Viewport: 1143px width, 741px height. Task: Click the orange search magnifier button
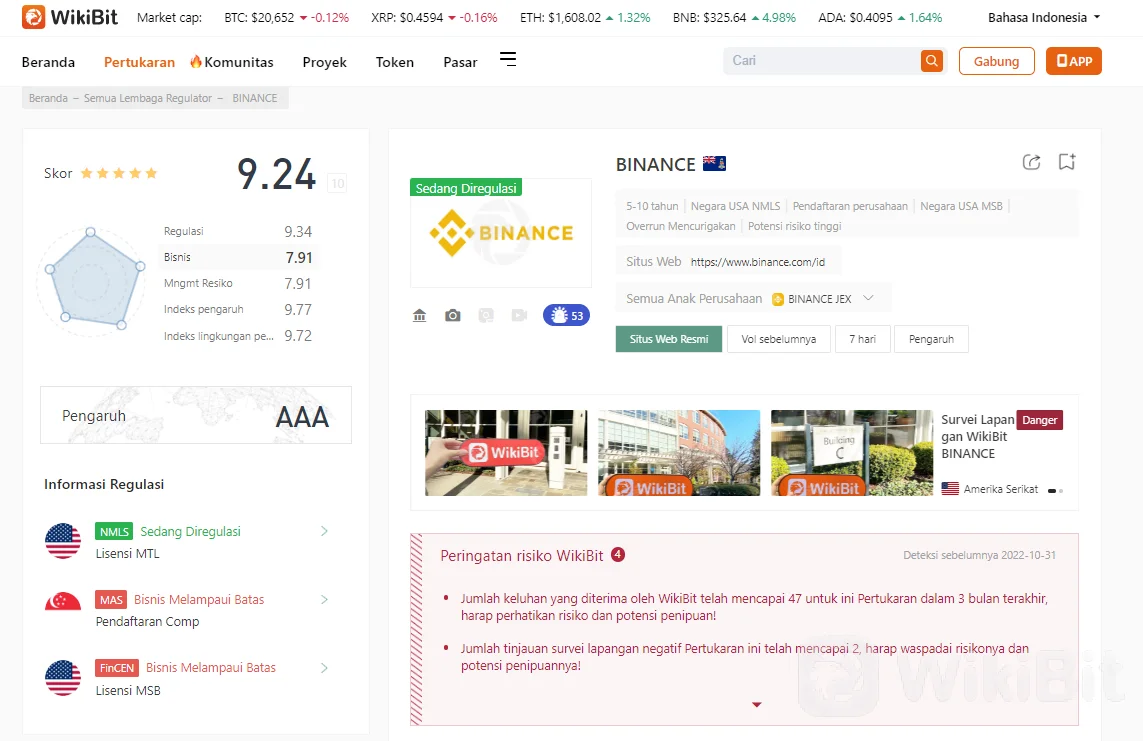click(932, 61)
